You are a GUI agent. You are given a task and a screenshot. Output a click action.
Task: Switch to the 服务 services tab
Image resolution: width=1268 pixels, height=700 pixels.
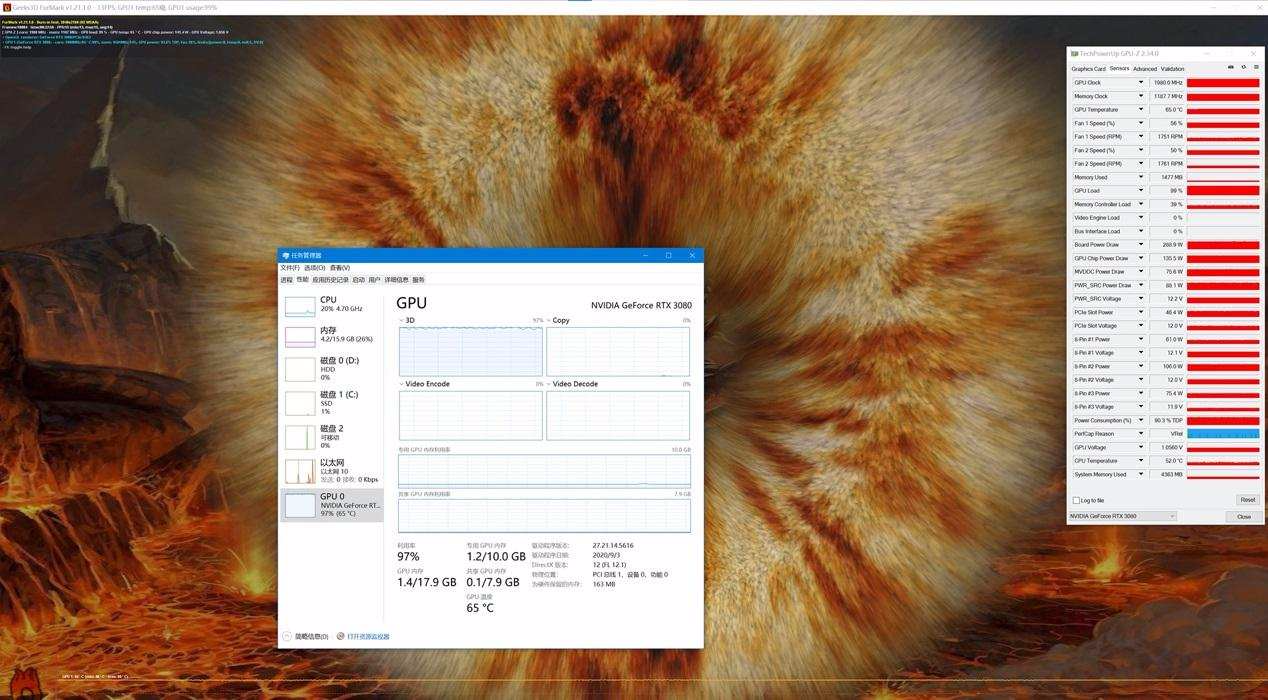(418, 280)
